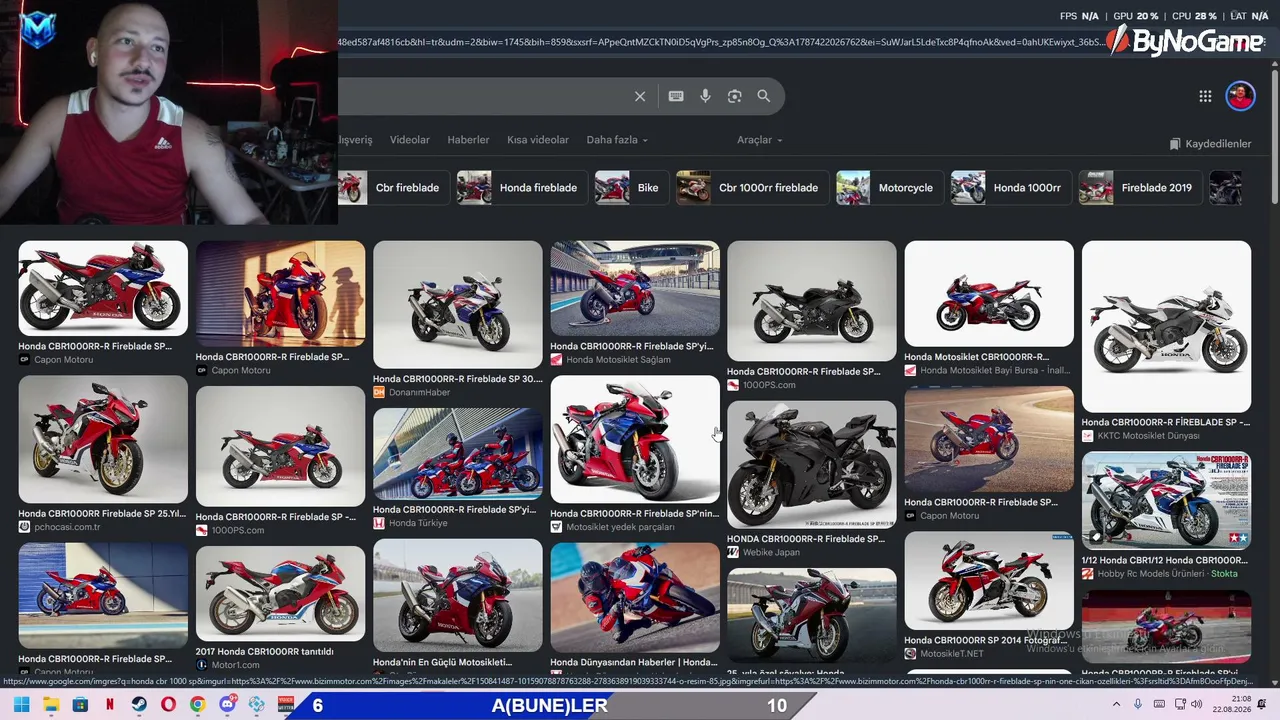Open Google Lens image search icon

pyautogui.click(x=735, y=96)
